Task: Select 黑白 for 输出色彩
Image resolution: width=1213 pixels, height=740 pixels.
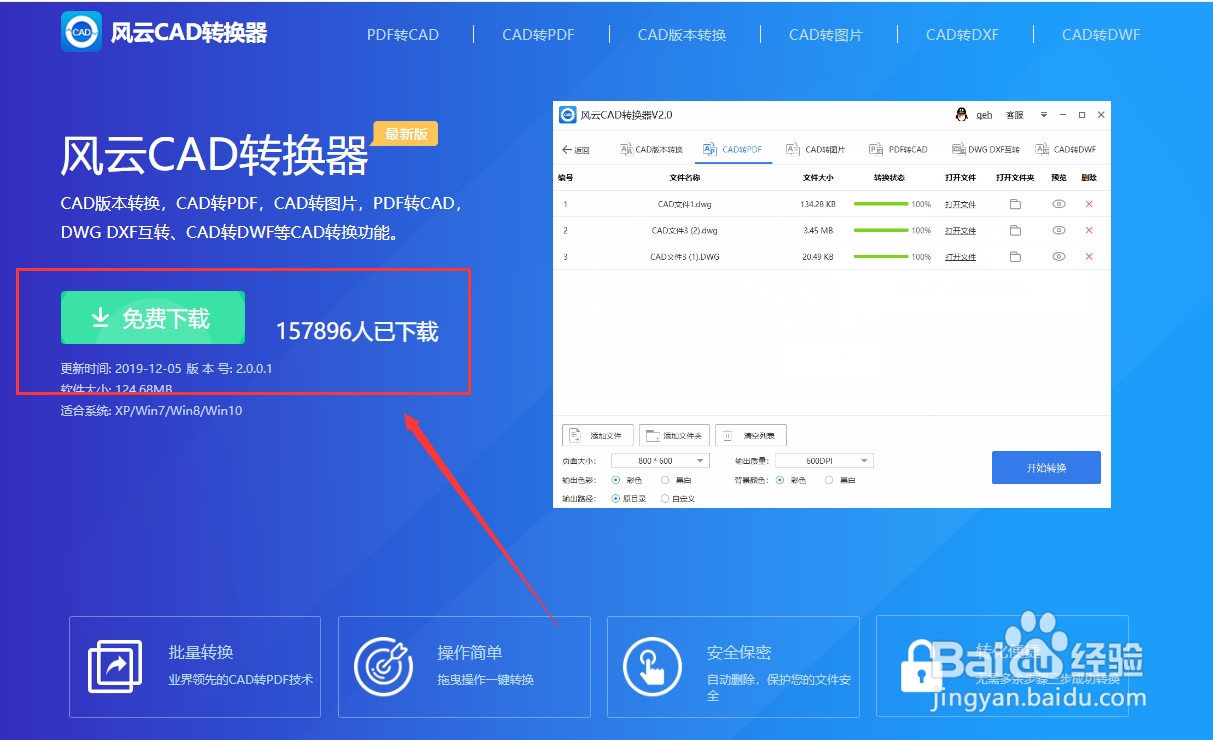Action: 665,479
